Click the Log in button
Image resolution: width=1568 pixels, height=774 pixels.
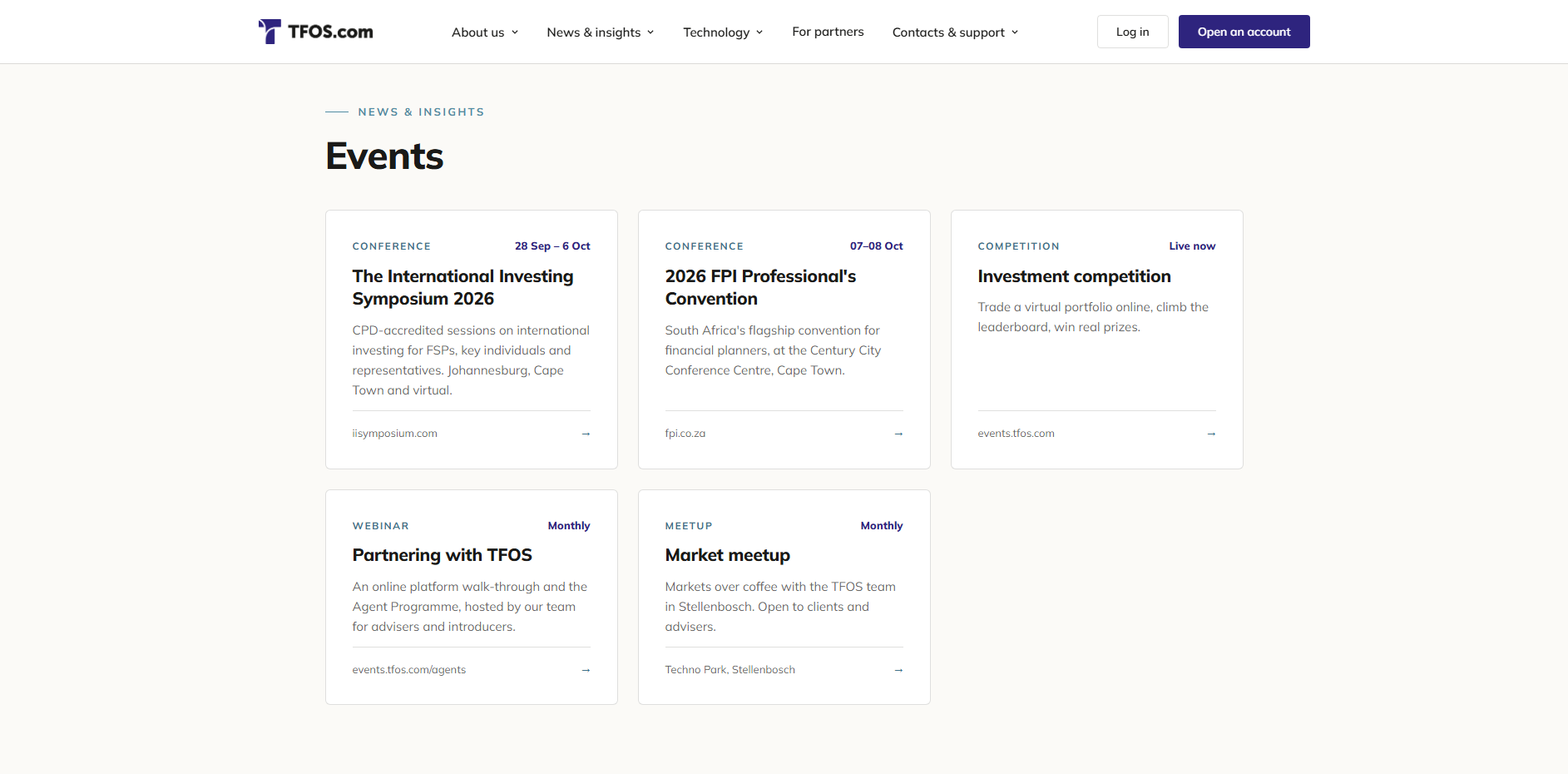point(1132,32)
